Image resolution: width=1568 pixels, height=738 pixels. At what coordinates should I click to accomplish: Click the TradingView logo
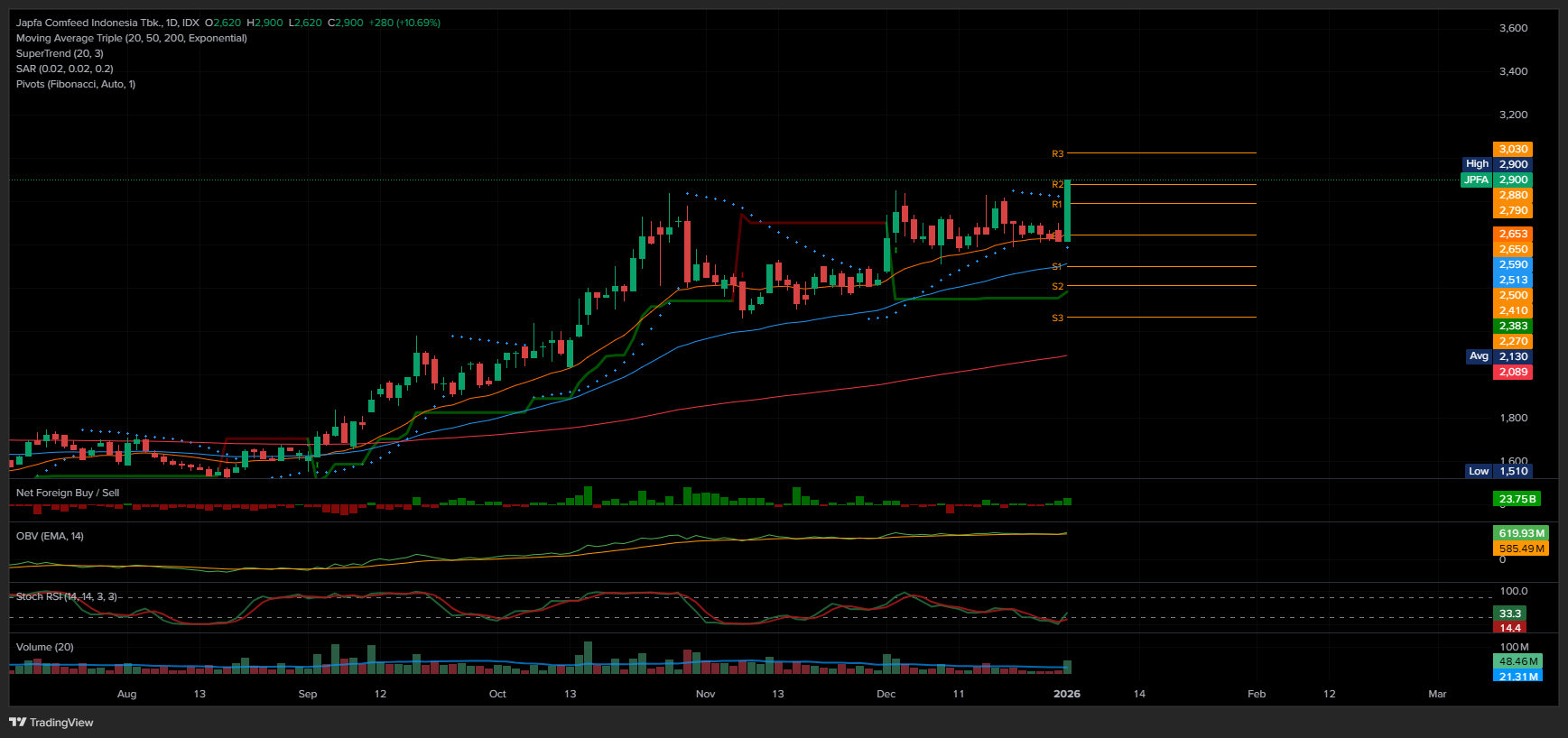click(51, 722)
